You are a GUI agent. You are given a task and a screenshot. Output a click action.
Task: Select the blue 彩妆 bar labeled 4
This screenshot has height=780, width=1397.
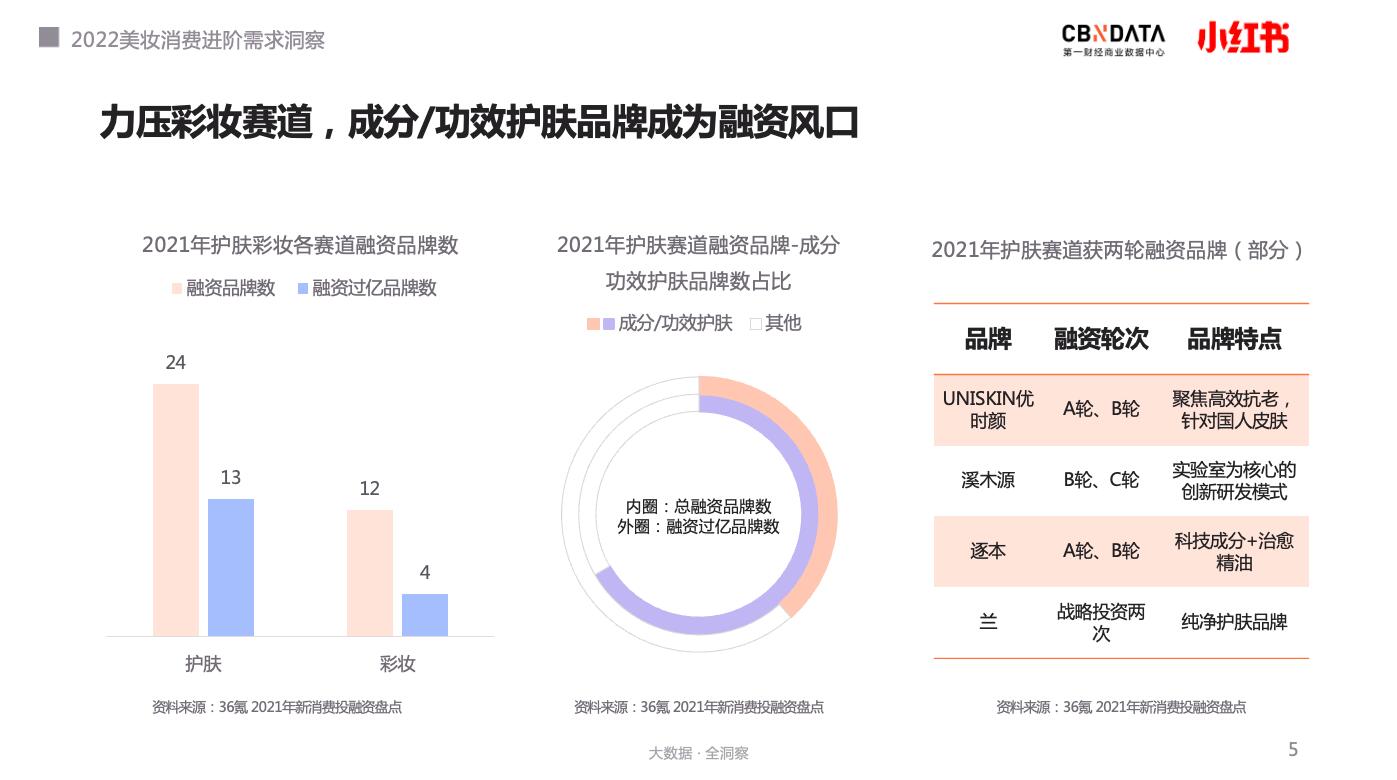coord(425,614)
